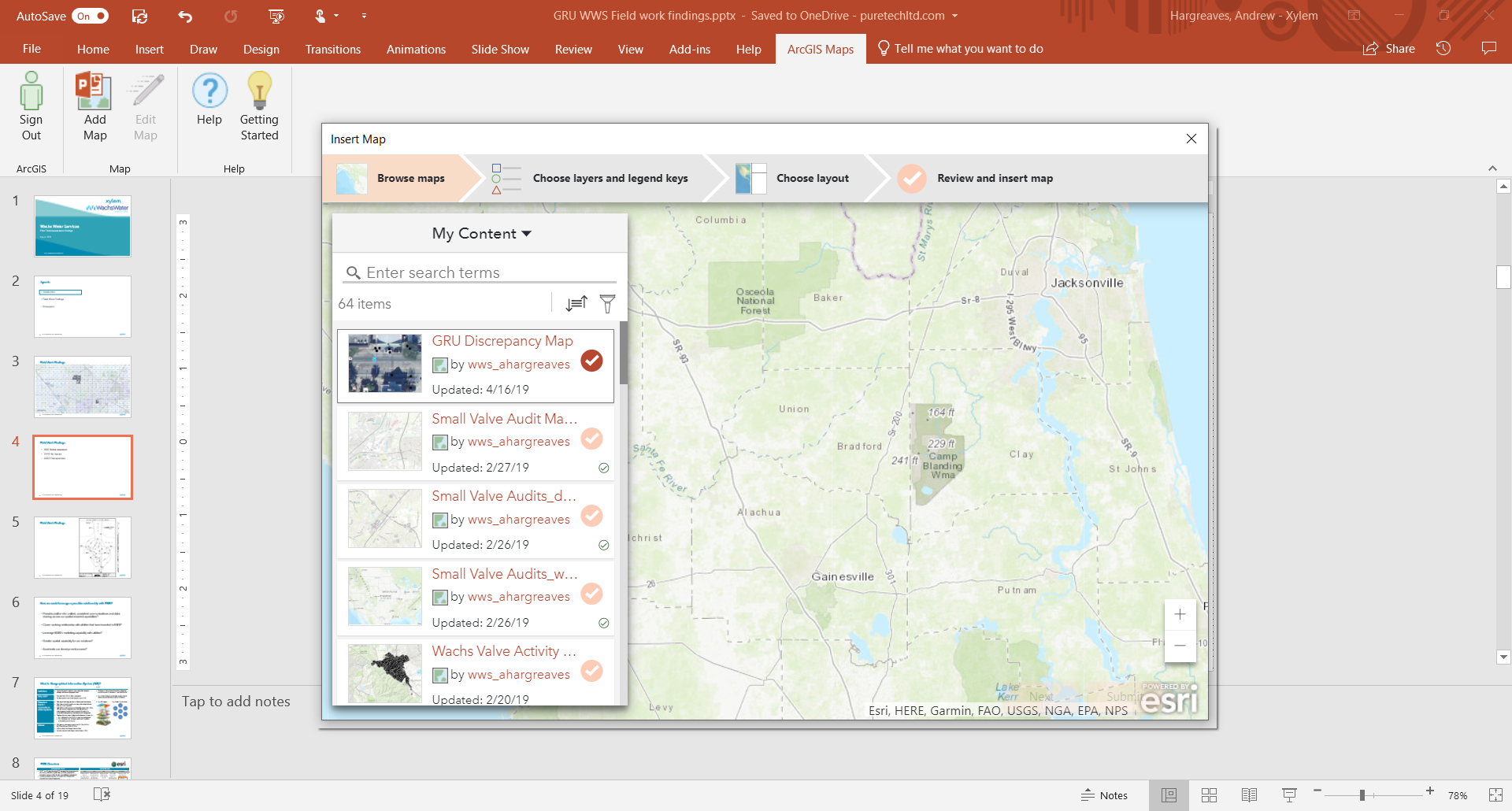Click the filter funnel icon
The width and height of the screenshot is (1512, 811).
coord(607,303)
